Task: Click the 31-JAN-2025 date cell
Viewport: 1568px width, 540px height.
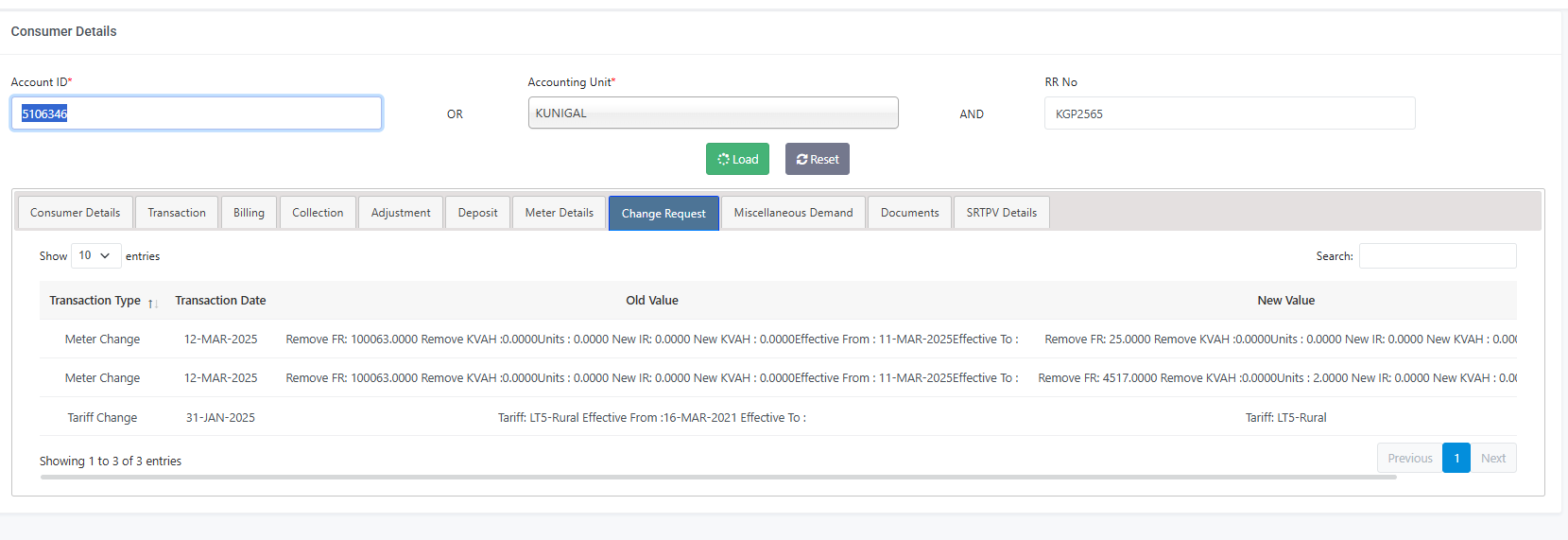Action: pos(220,417)
